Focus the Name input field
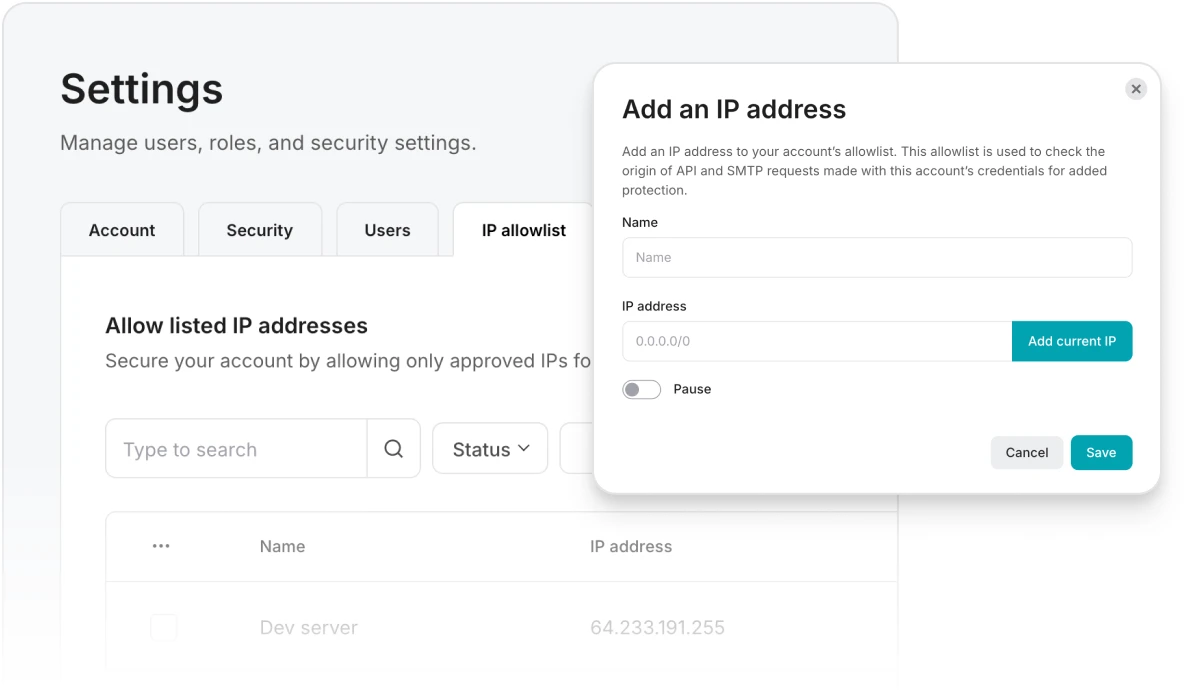Image resolution: width=1200 pixels, height=696 pixels. tap(877, 257)
